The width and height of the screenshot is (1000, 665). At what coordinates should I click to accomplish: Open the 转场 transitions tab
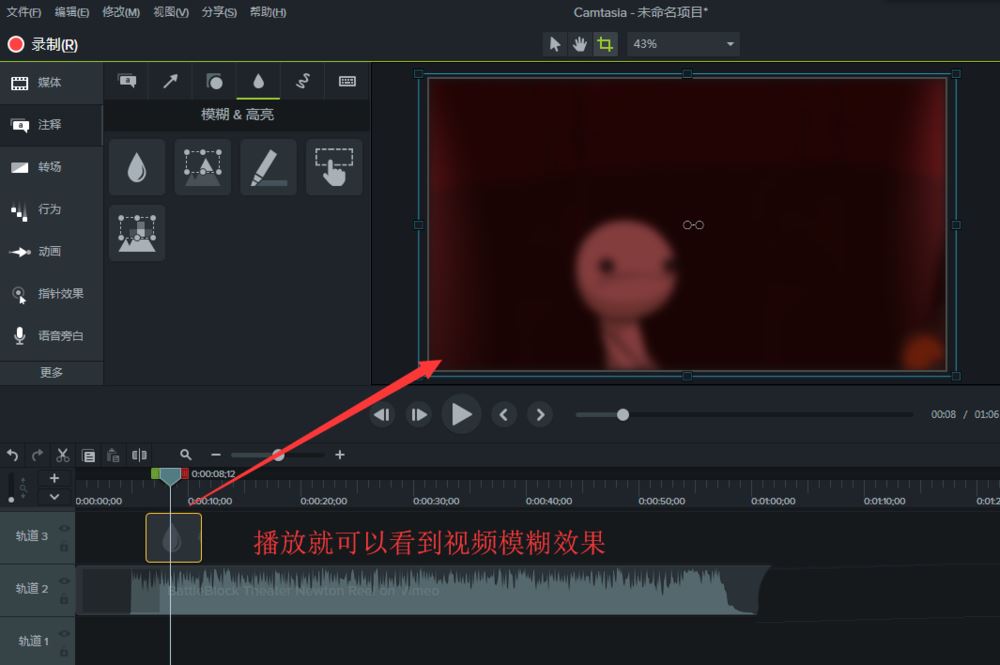[51, 167]
